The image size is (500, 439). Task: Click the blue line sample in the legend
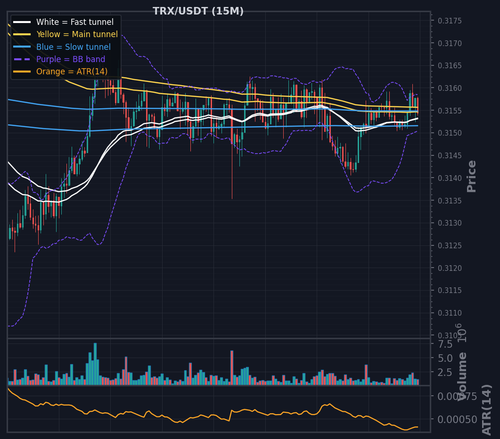22,47
